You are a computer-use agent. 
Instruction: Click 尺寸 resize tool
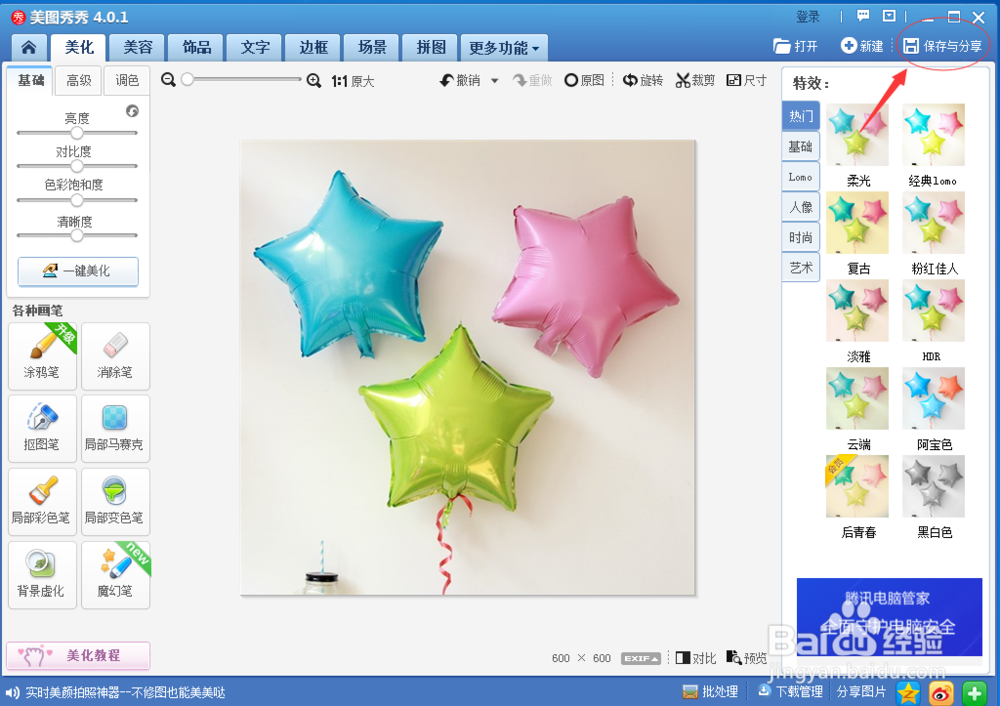[747, 80]
